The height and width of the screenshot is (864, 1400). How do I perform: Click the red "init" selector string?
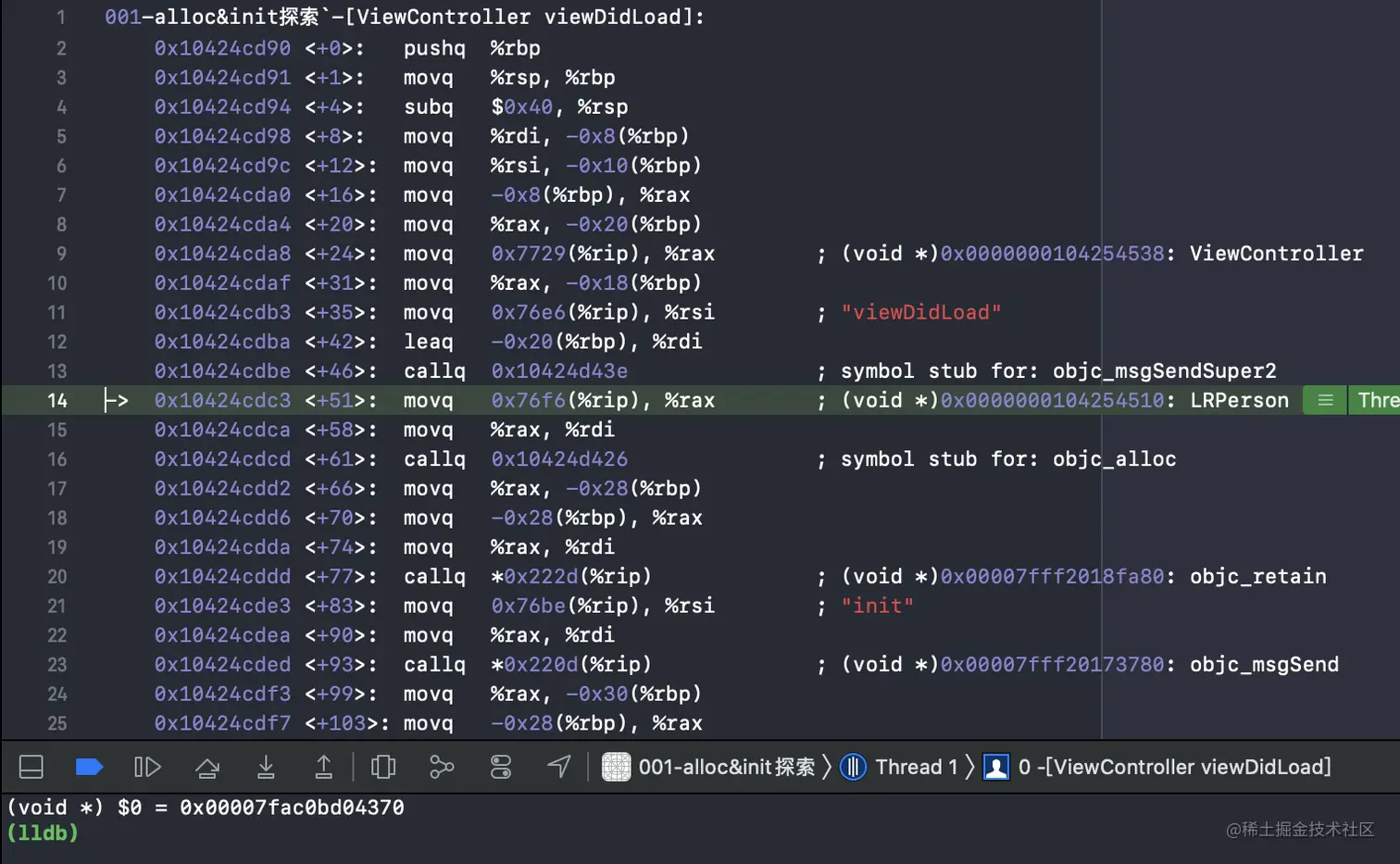[877, 606]
